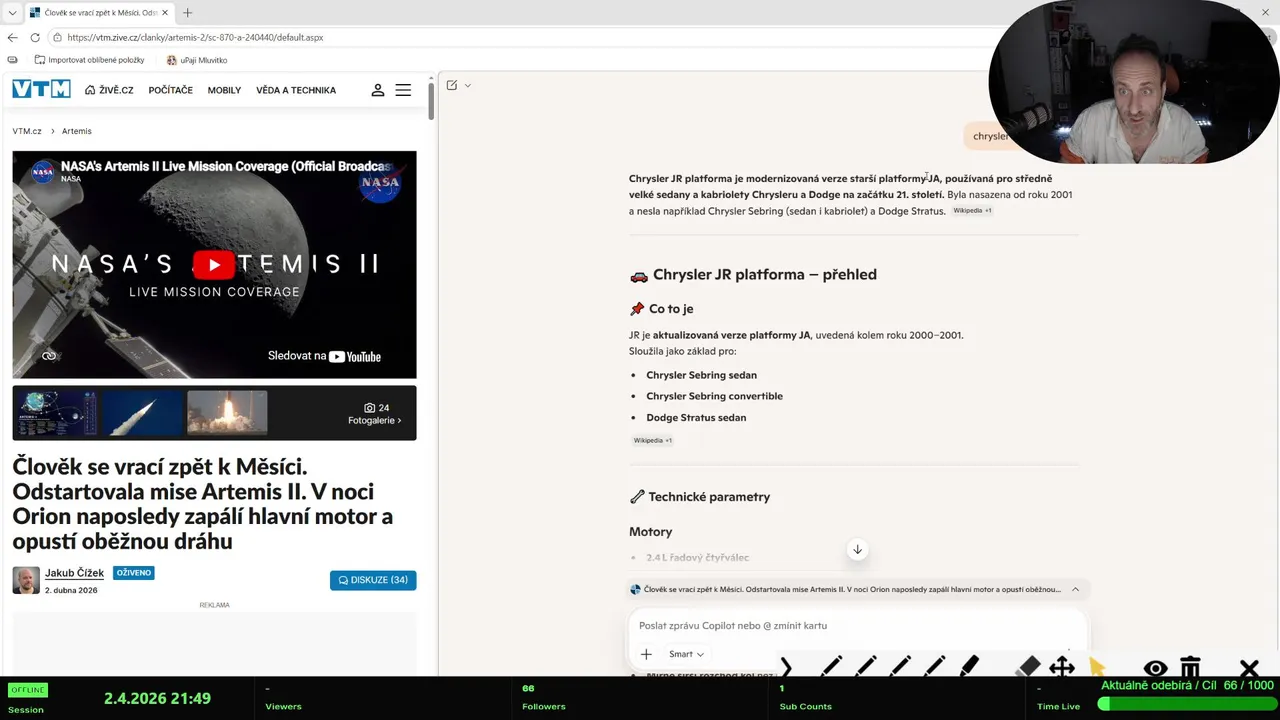Click 'Chrysler Sebring convertible' list item
This screenshot has height=720, width=1280.
click(x=714, y=396)
